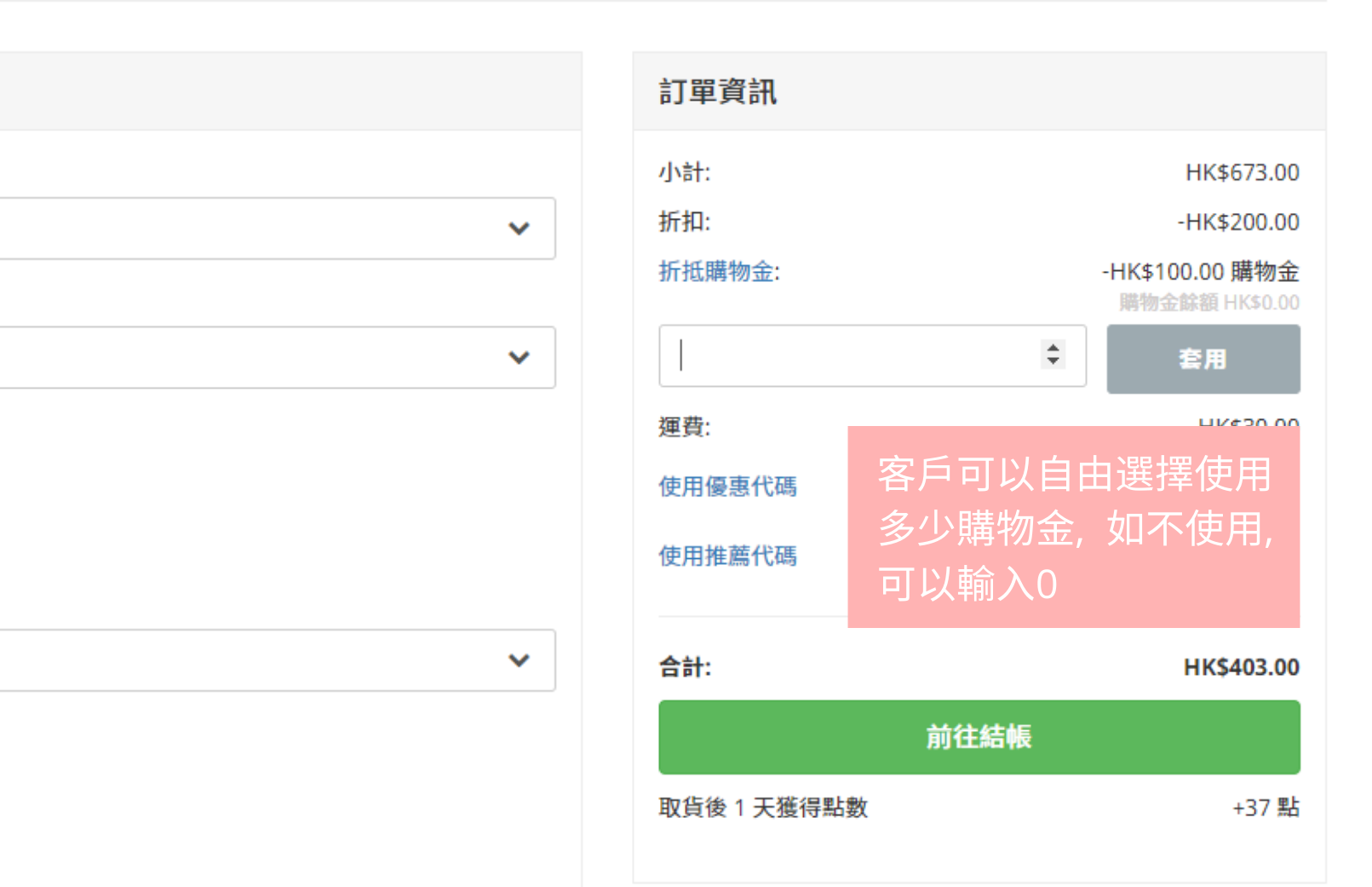Image resolution: width=1372 pixels, height=887 pixels.
Task: Click the discount amount -HK$200.00
Action: click(1237, 222)
